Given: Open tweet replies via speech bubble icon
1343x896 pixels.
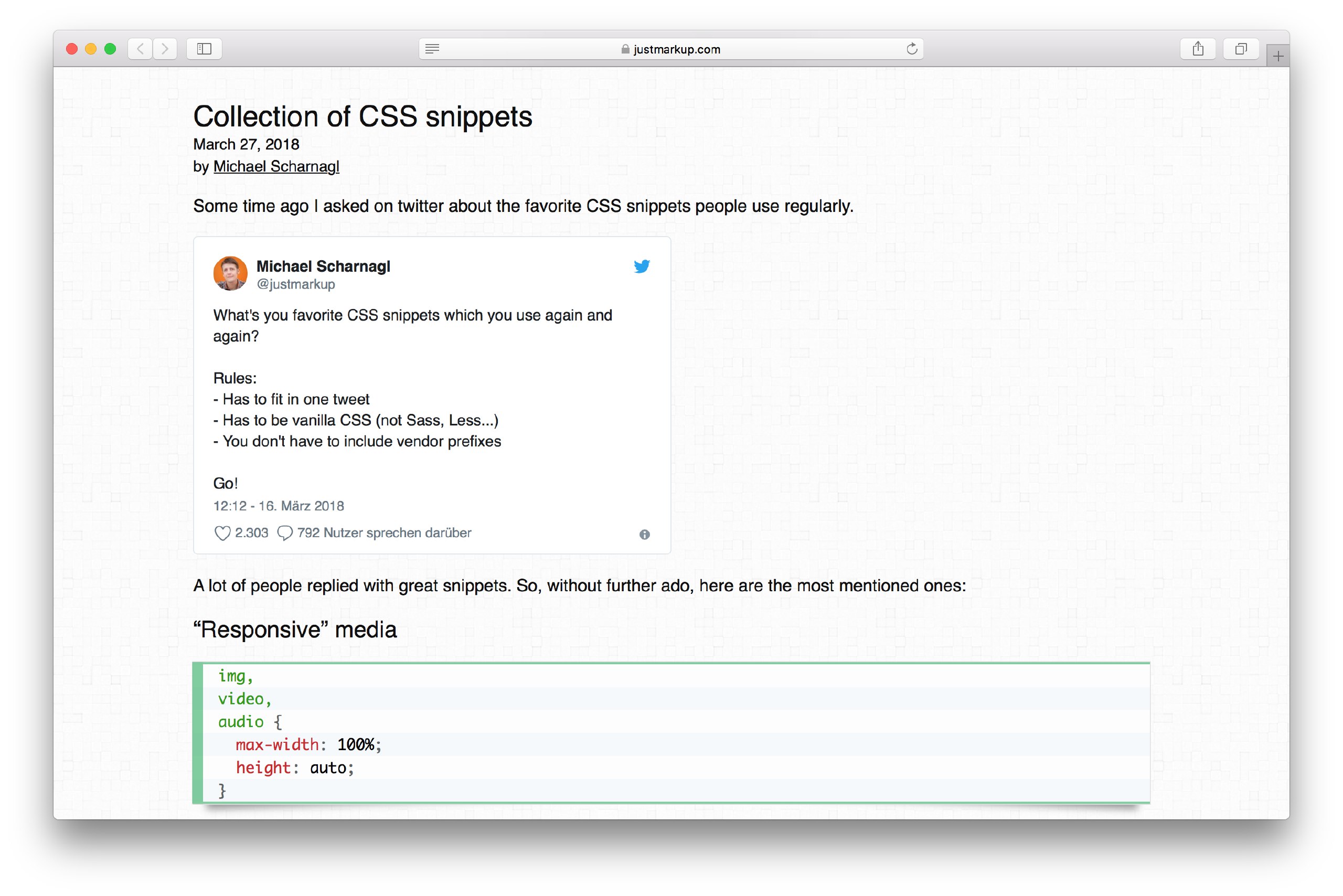Looking at the screenshot, I should 285,533.
